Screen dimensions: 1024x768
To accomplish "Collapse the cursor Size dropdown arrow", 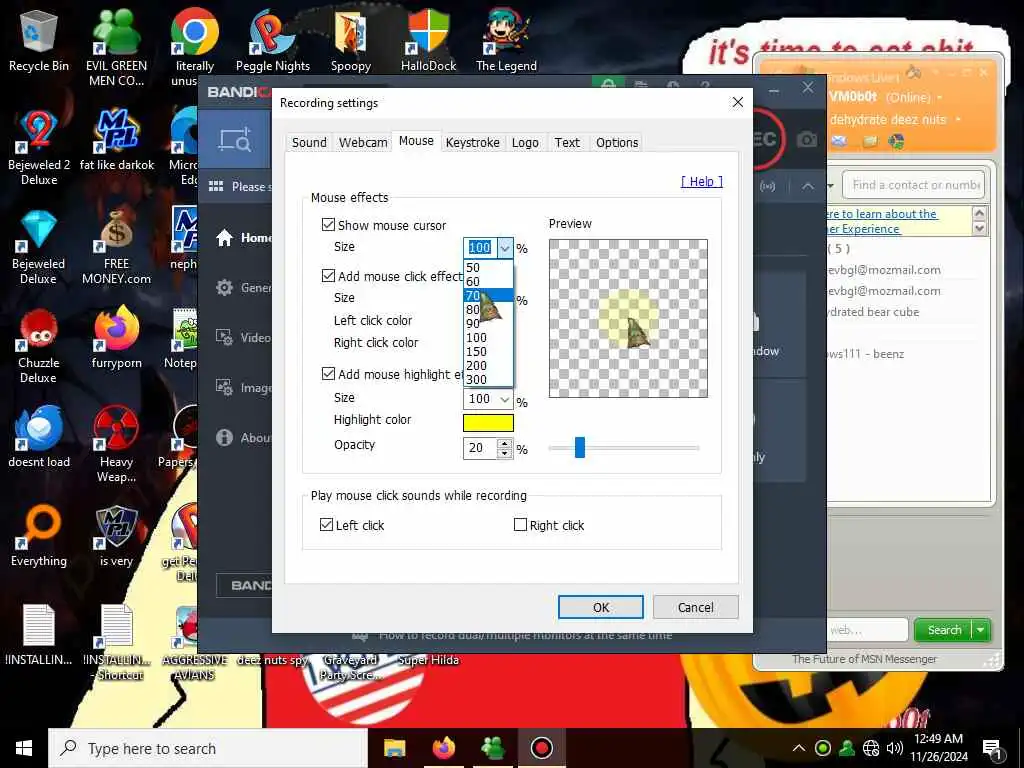I will (x=505, y=248).
